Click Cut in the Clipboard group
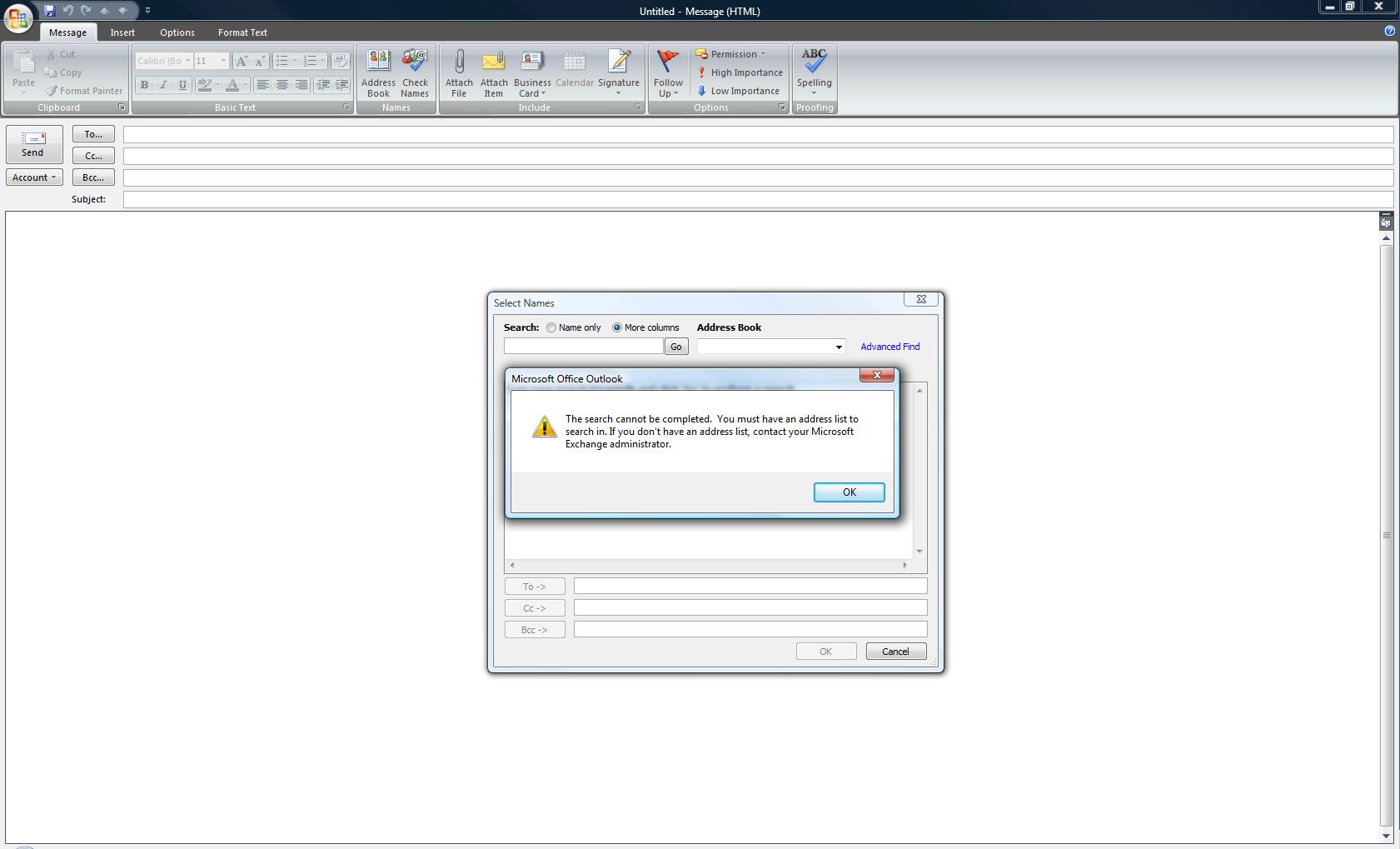 (x=61, y=54)
